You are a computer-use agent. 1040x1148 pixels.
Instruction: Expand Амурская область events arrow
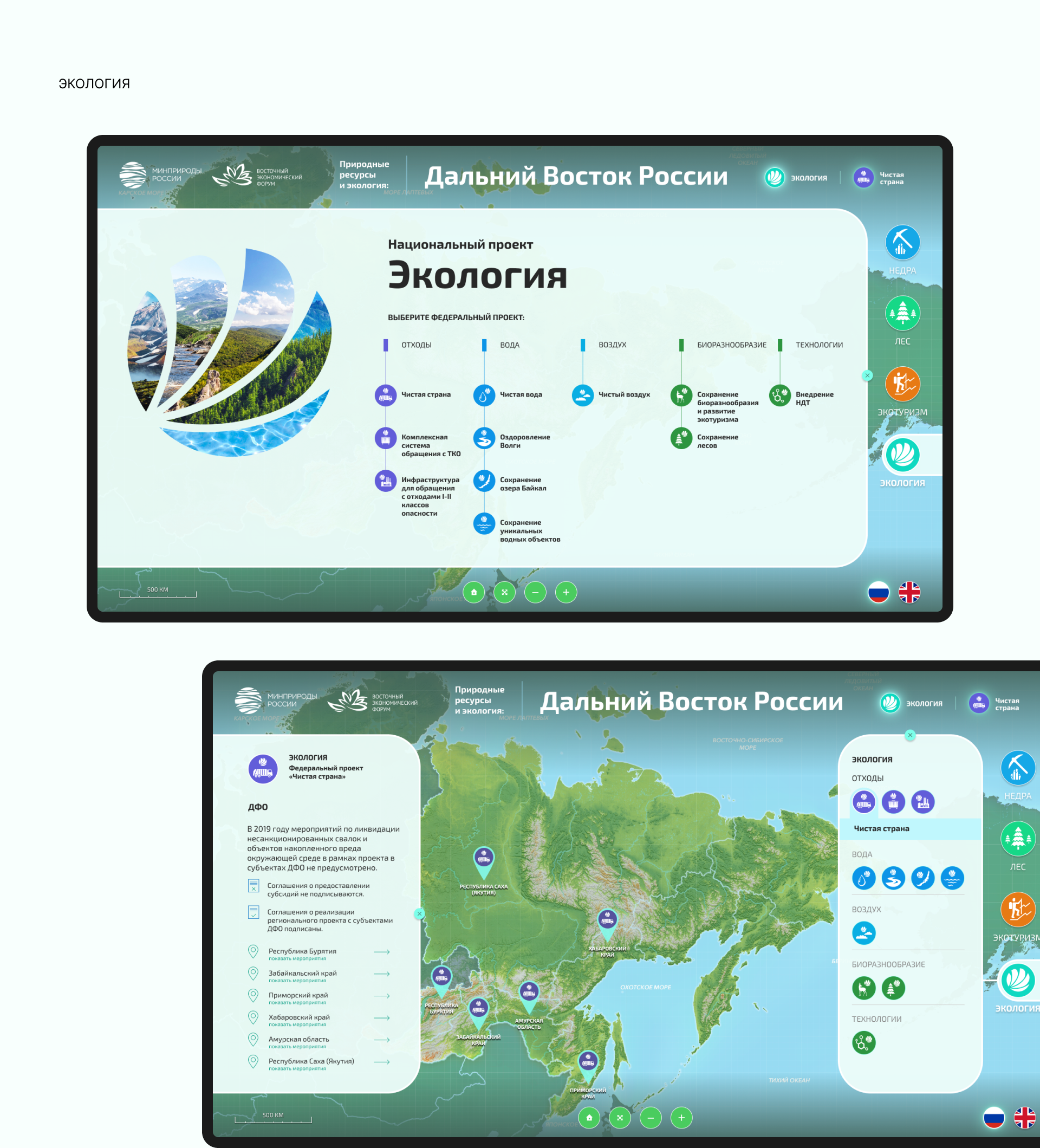coord(381,1040)
